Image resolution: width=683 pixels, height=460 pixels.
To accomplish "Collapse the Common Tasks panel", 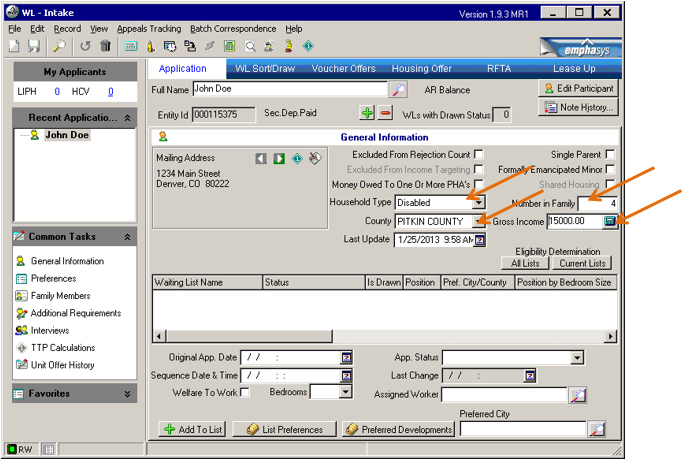I will pyautogui.click(x=127, y=237).
